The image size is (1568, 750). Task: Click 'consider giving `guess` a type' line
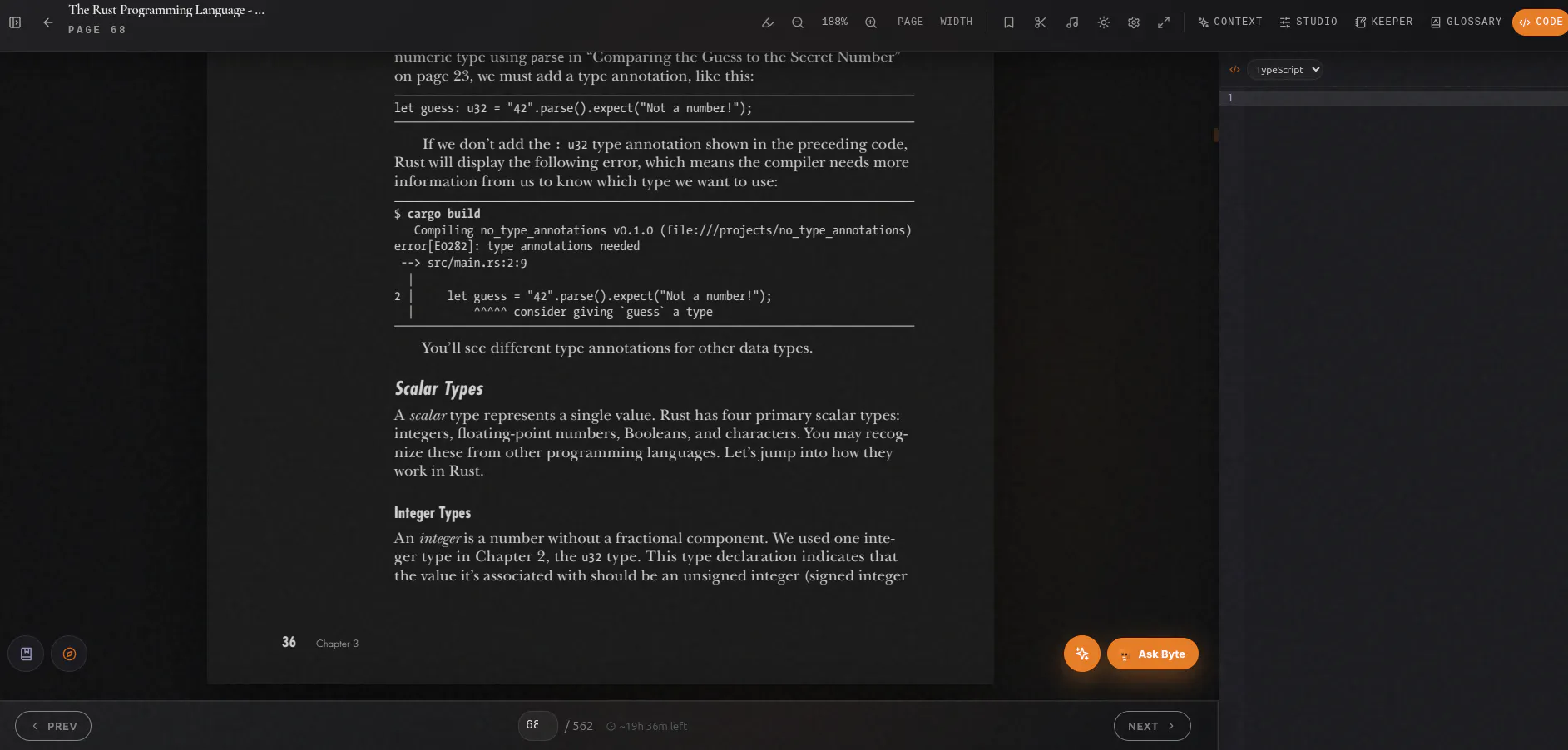coord(593,312)
